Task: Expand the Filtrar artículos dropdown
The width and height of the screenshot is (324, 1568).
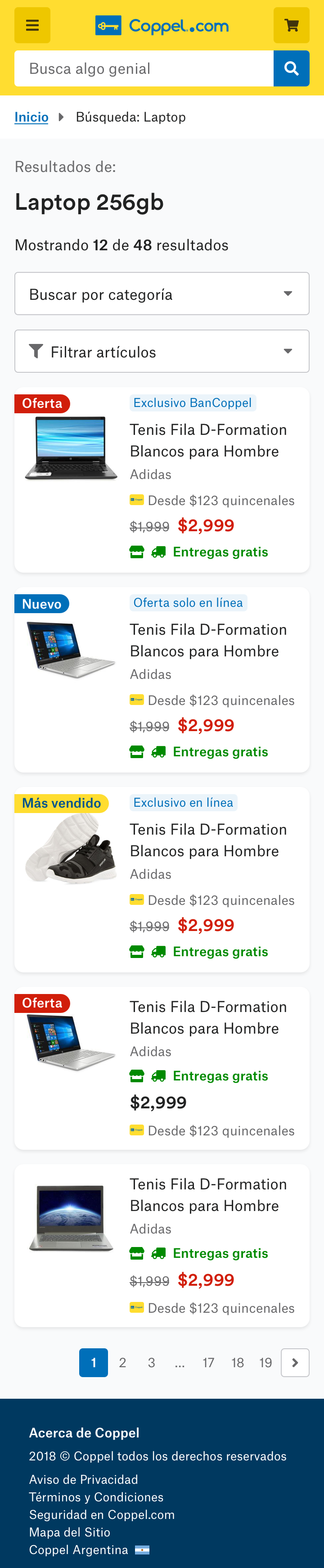Action: point(162,351)
